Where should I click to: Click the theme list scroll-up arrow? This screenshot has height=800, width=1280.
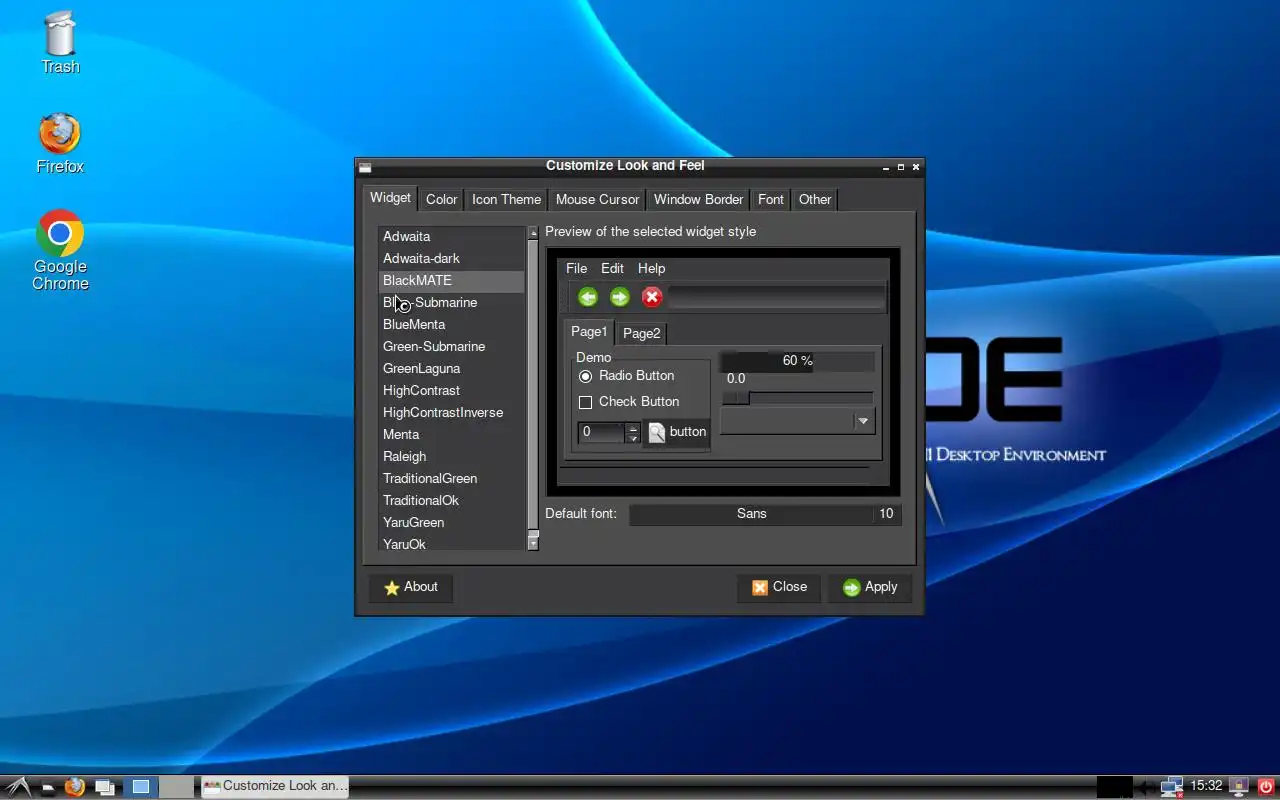point(533,232)
